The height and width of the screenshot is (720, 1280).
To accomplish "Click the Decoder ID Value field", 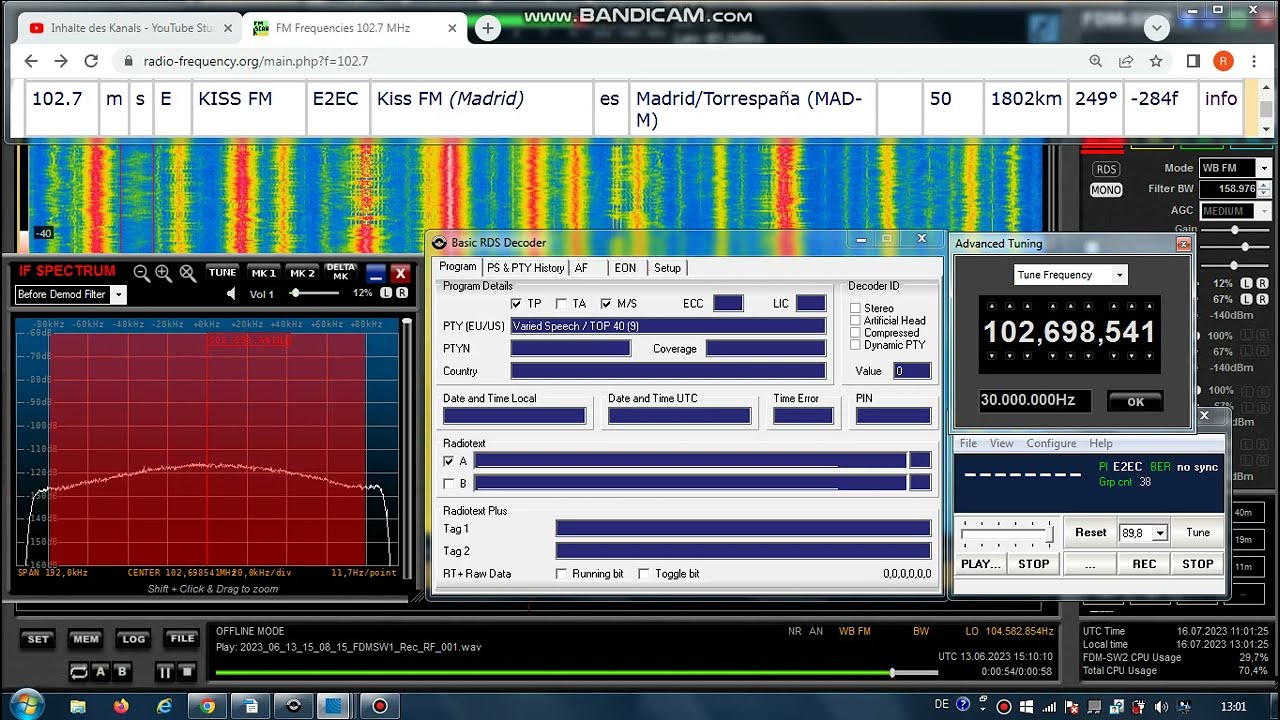I will tap(912, 371).
